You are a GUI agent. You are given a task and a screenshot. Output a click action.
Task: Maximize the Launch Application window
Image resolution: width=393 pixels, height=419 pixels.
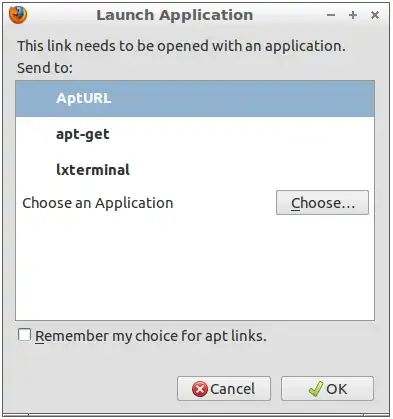353,15
